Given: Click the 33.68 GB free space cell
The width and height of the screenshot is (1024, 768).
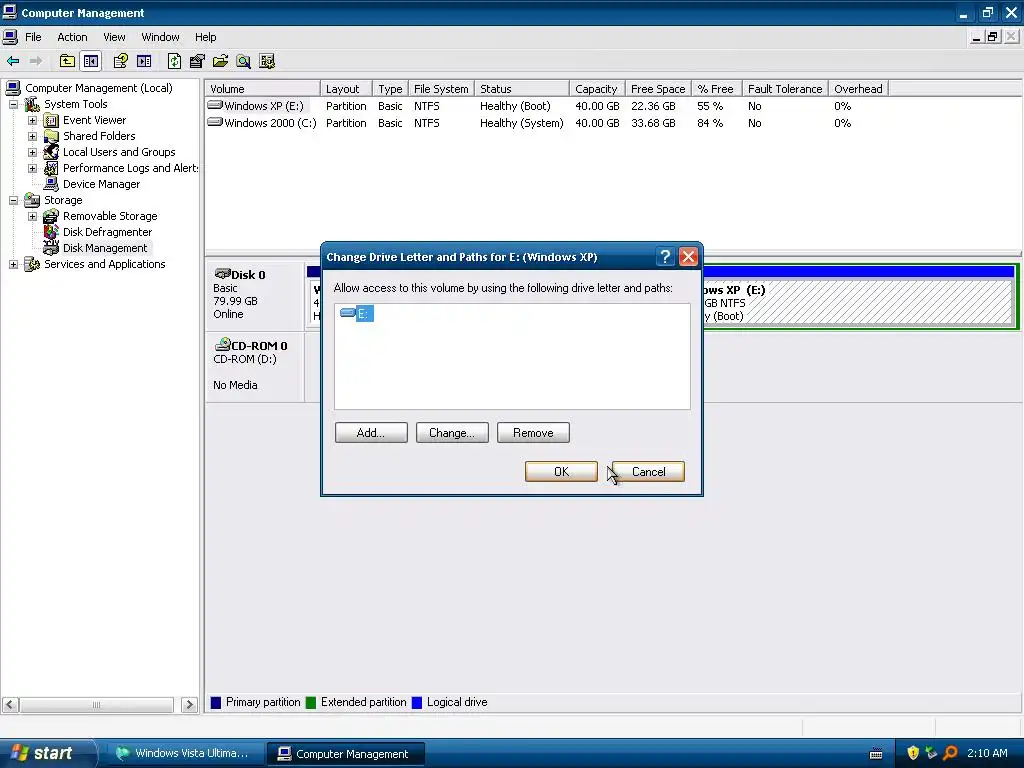Looking at the screenshot, I should pos(653,123).
